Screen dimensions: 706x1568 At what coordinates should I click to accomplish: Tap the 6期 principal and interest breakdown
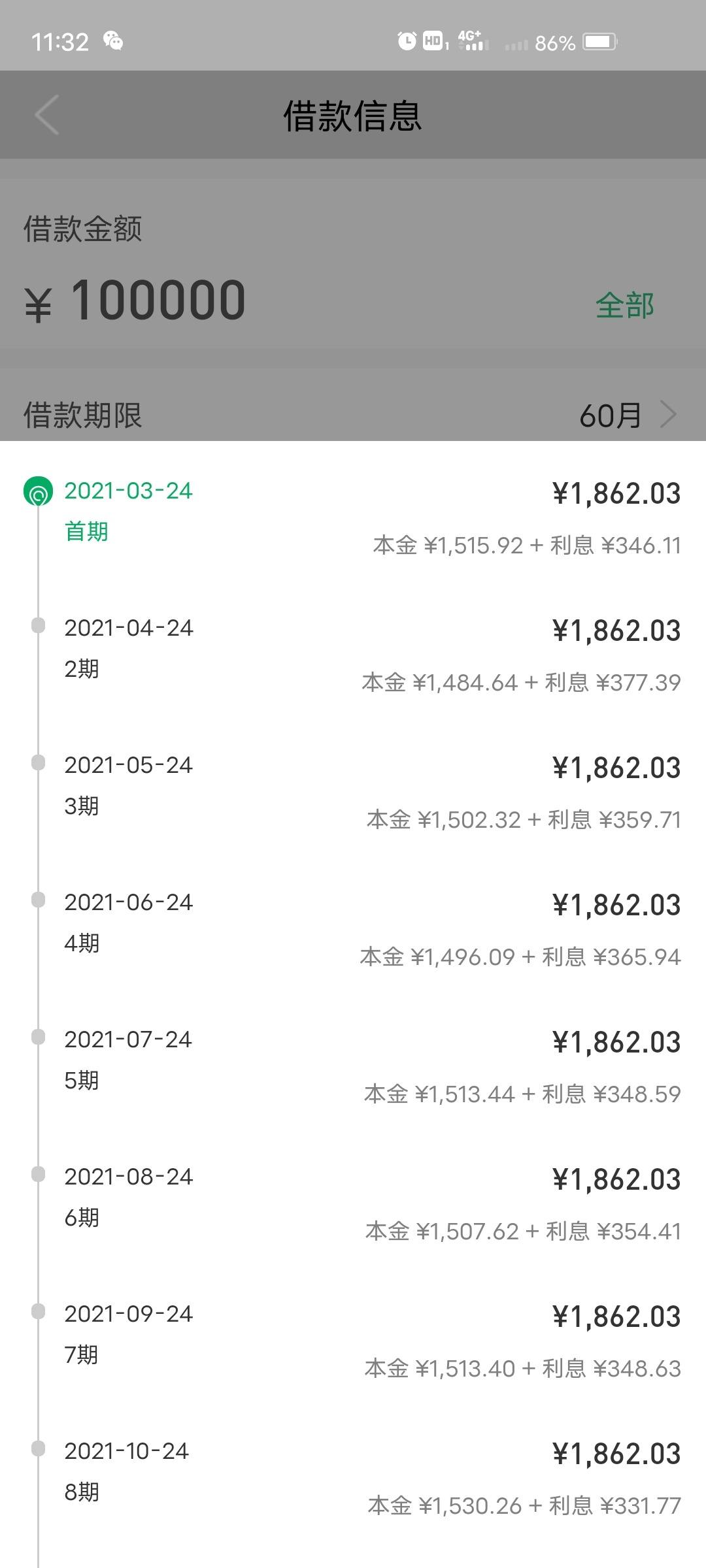[x=523, y=1232]
